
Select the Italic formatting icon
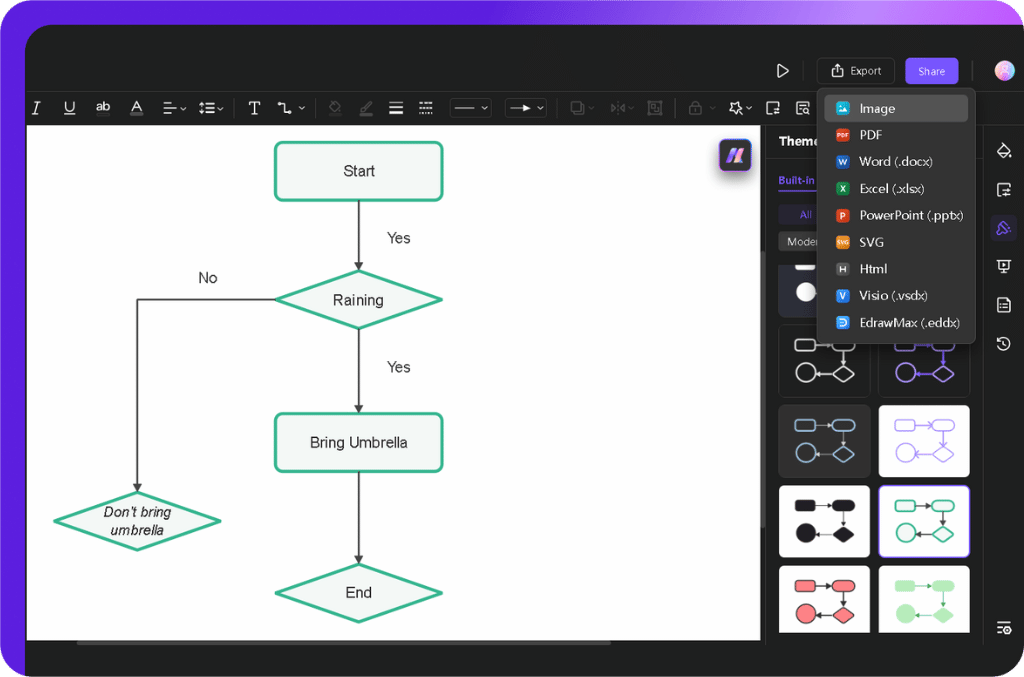click(x=35, y=107)
